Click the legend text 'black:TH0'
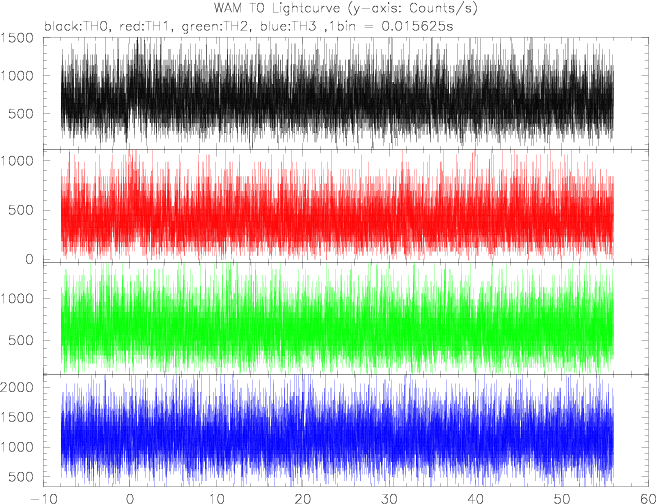The image size is (657, 504). 75,26
